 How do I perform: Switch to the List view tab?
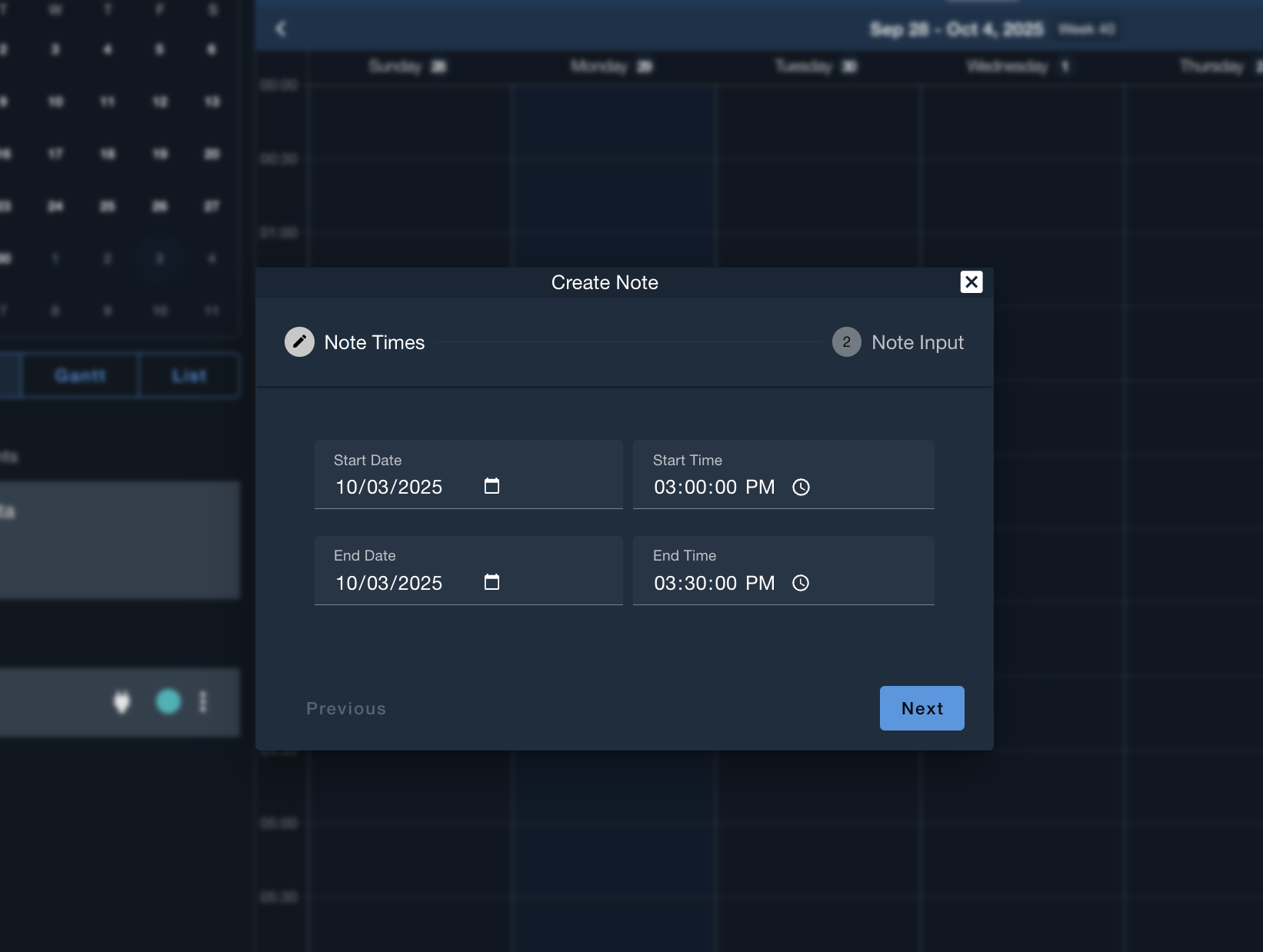(x=188, y=375)
